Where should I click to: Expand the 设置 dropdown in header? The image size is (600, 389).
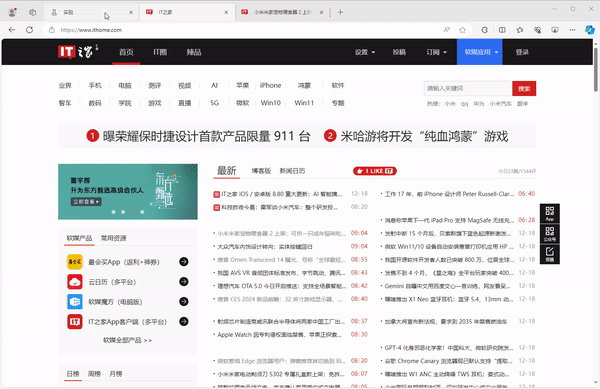click(x=365, y=52)
